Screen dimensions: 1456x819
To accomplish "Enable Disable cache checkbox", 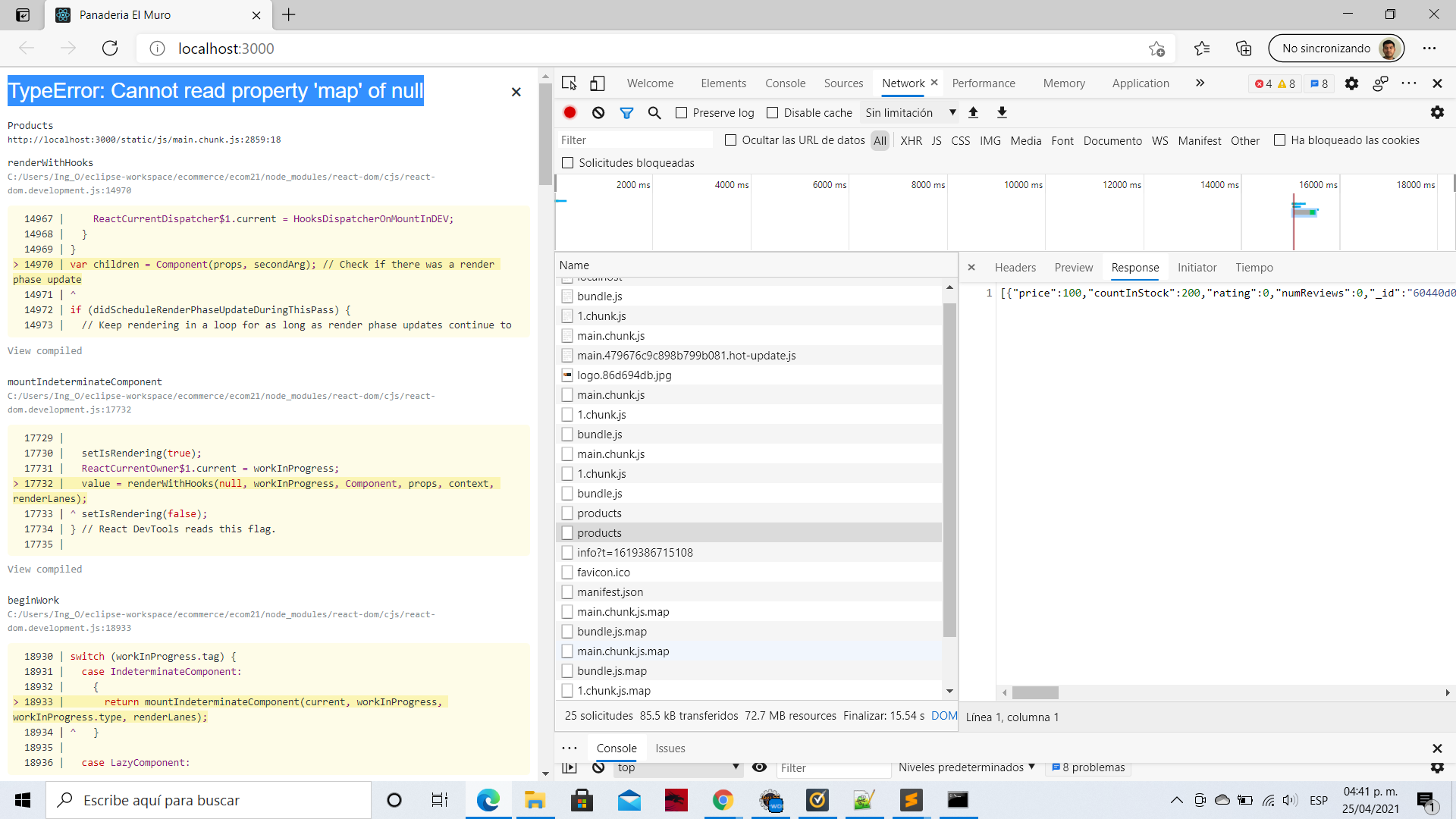I will (x=772, y=113).
